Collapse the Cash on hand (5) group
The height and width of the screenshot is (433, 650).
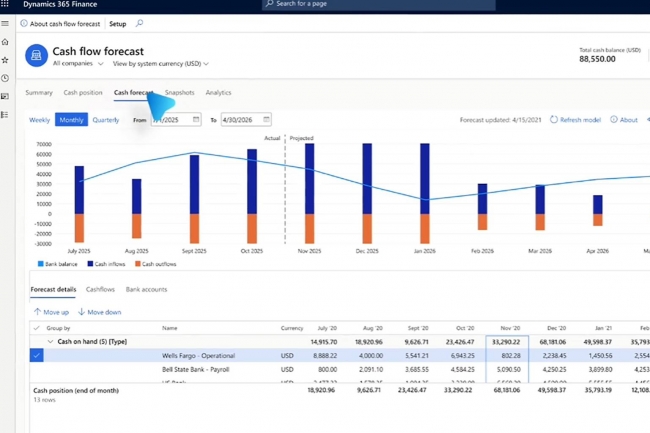tap(50, 341)
